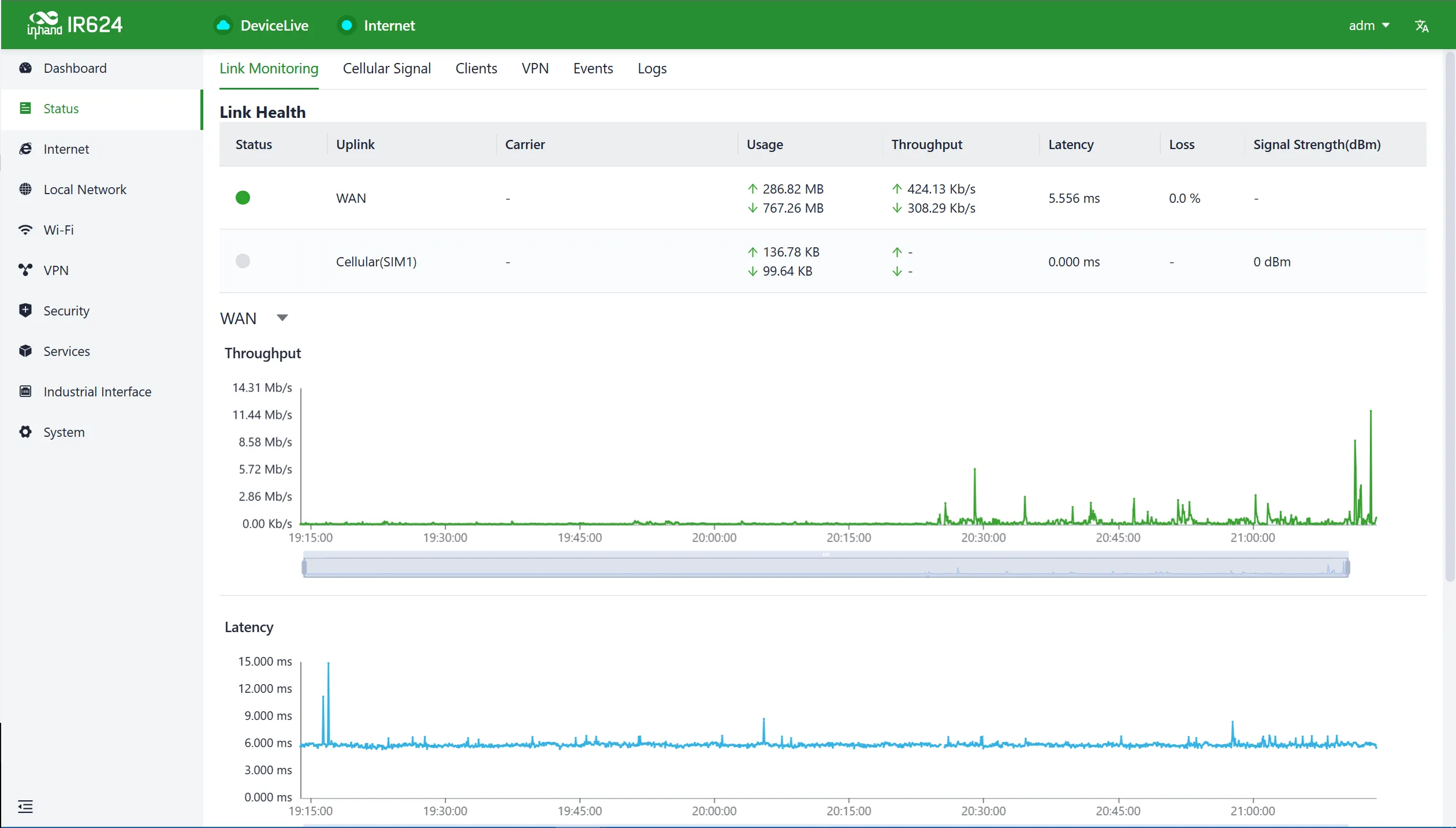This screenshot has height=828, width=1456.
Task: Open the Events tab
Action: 593,68
